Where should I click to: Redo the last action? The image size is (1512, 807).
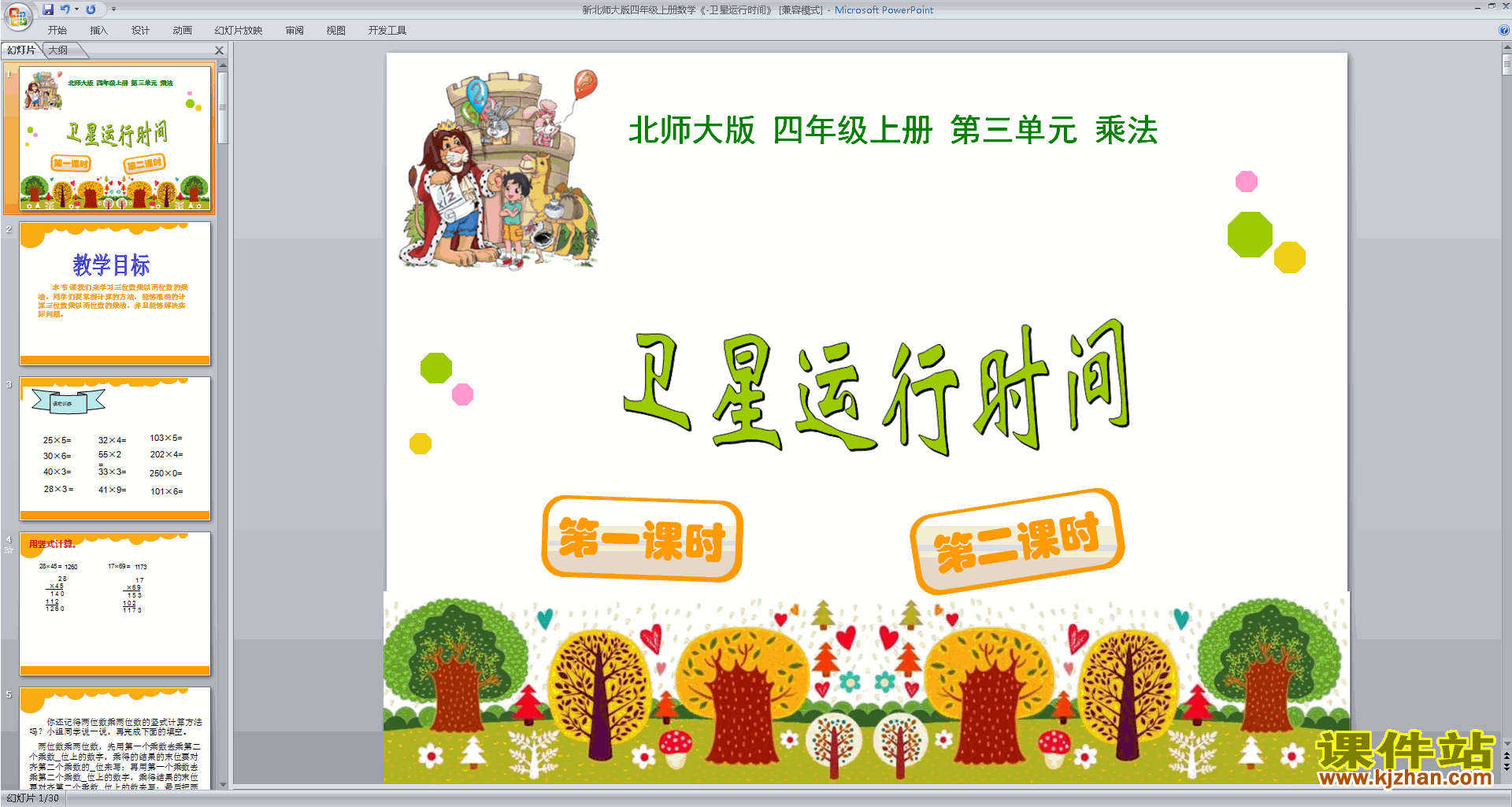coord(91,9)
